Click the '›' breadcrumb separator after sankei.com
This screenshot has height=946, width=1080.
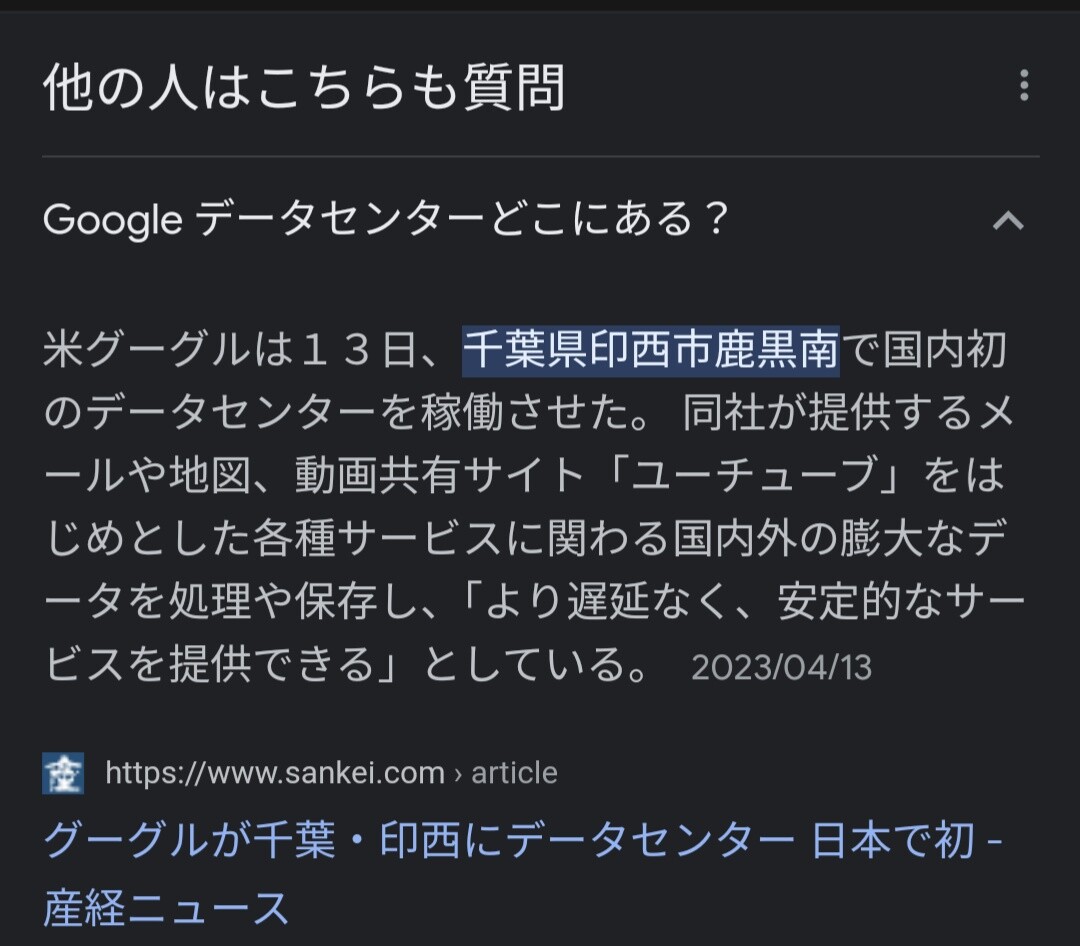tap(458, 773)
